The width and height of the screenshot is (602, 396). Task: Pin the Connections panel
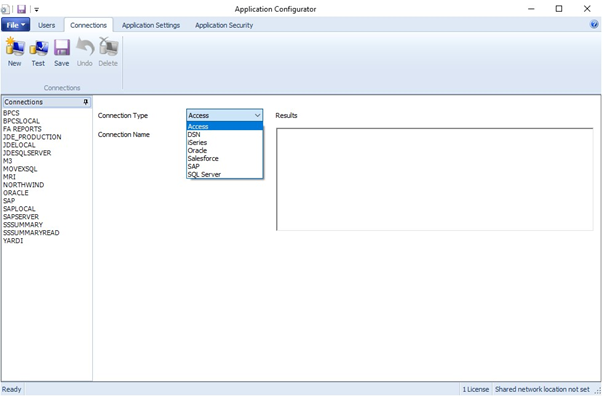pos(86,102)
